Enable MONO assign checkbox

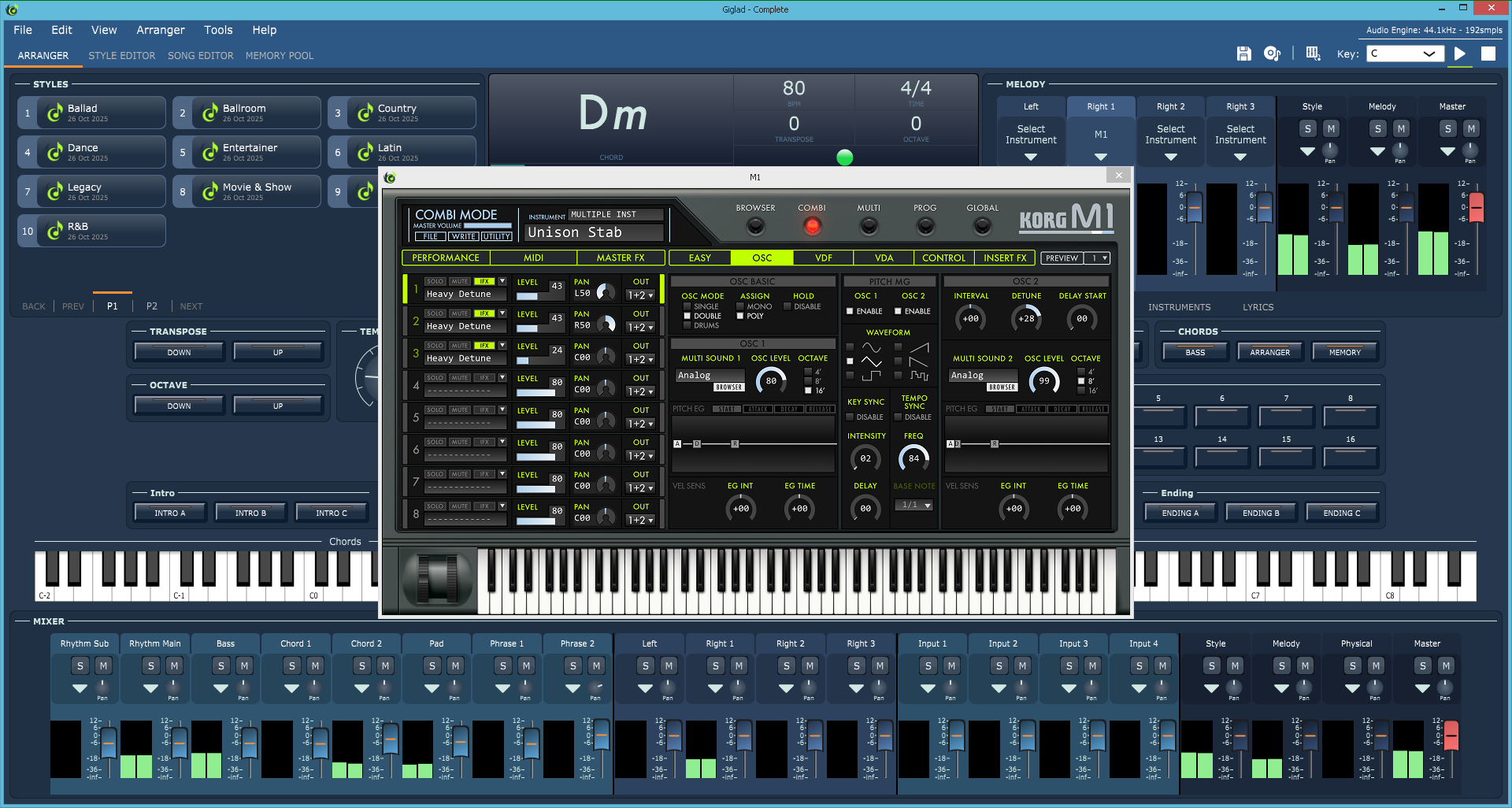tap(740, 306)
